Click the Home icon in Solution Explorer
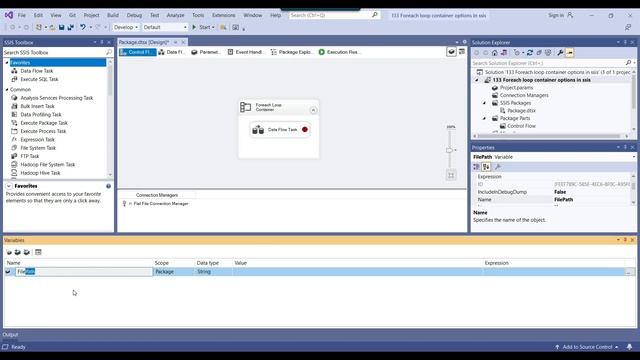The width and height of the screenshot is (640, 360). [x=495, y=53]
